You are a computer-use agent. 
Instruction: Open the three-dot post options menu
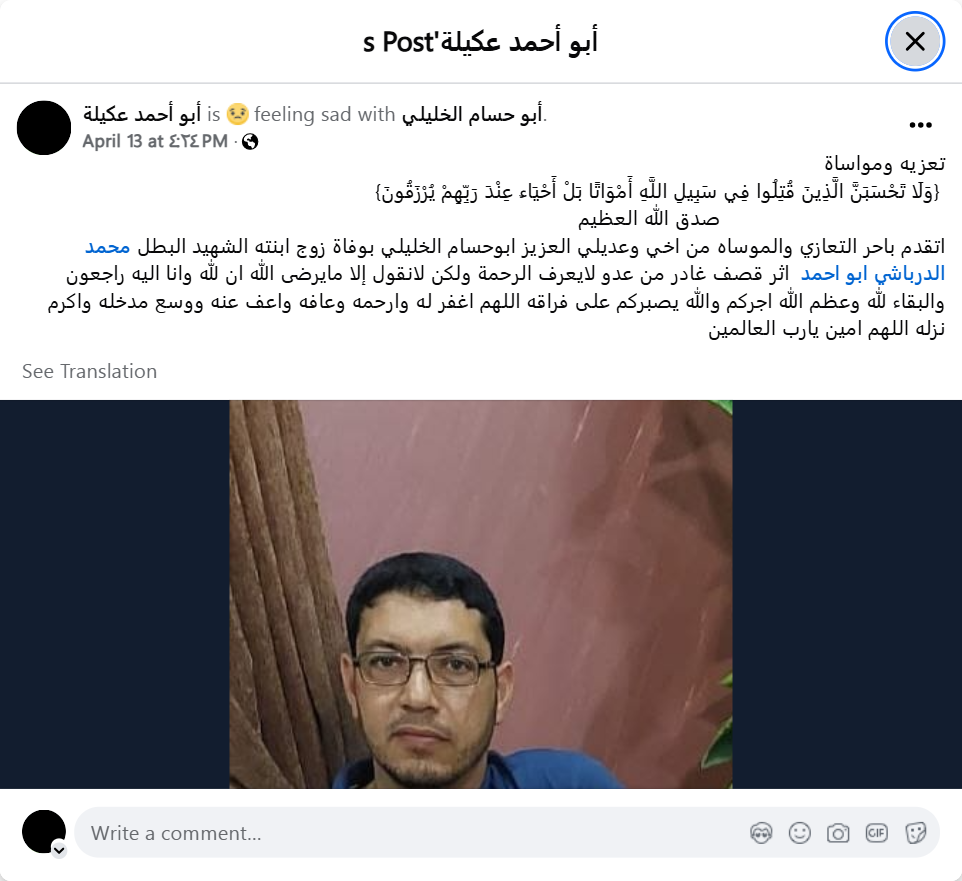920,125
